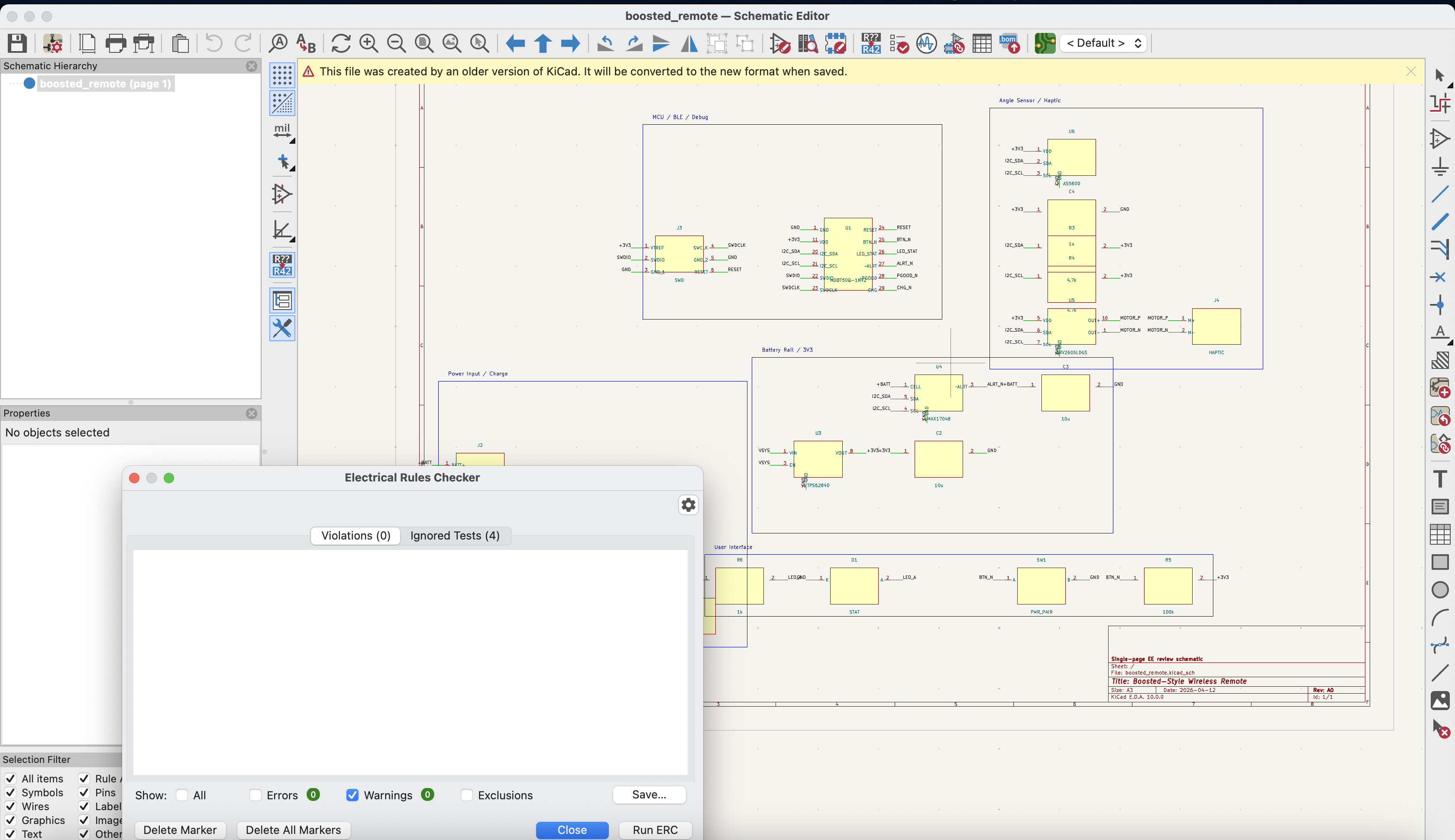Open the simulator waveform icon
The image size is (1455, 840).
(x=926, y=43)
